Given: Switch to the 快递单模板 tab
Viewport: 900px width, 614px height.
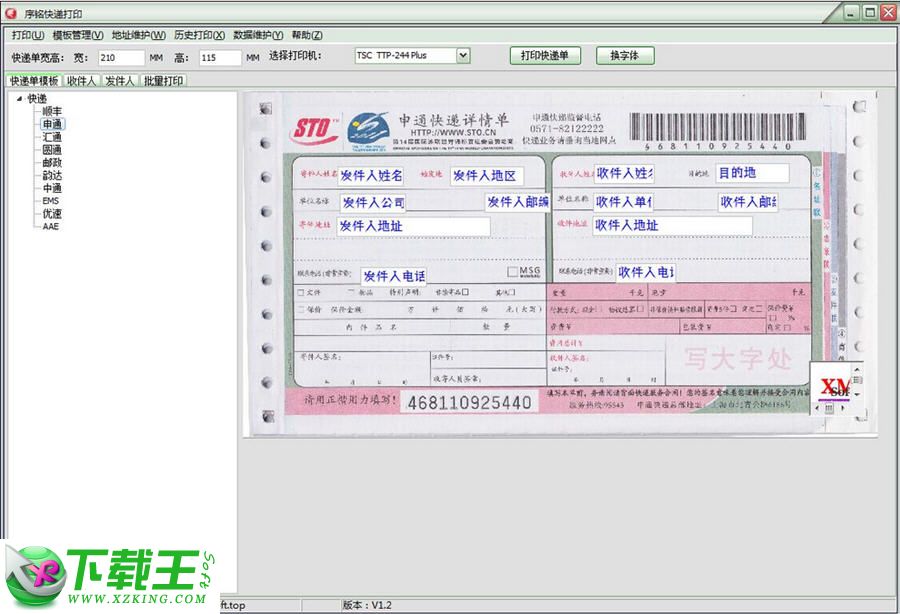Looking at the screenshot, I should (34, 81).
